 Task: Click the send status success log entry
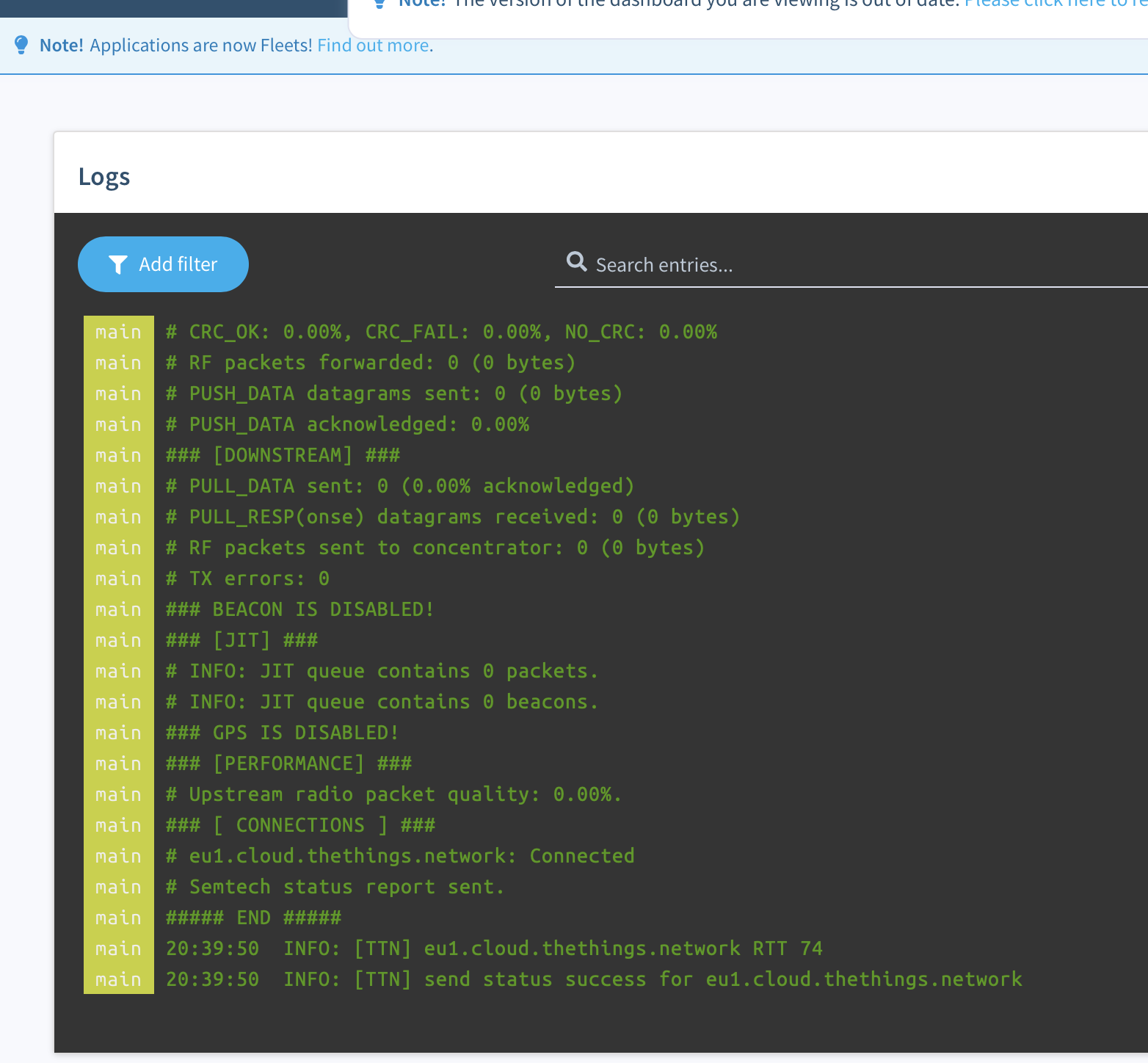(x=594, y=979)
